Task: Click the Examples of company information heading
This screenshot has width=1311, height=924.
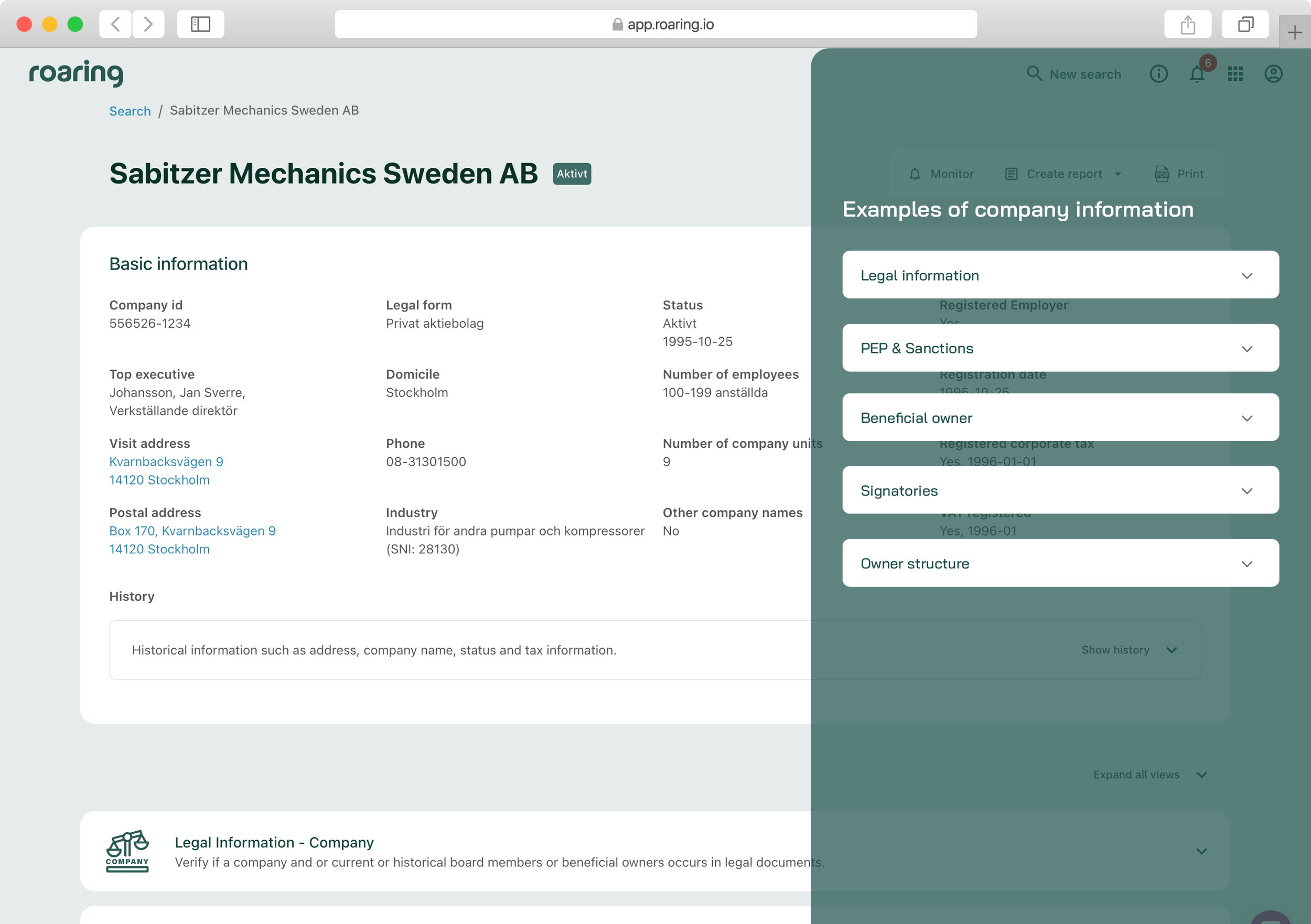Action: pos(1018,209)
